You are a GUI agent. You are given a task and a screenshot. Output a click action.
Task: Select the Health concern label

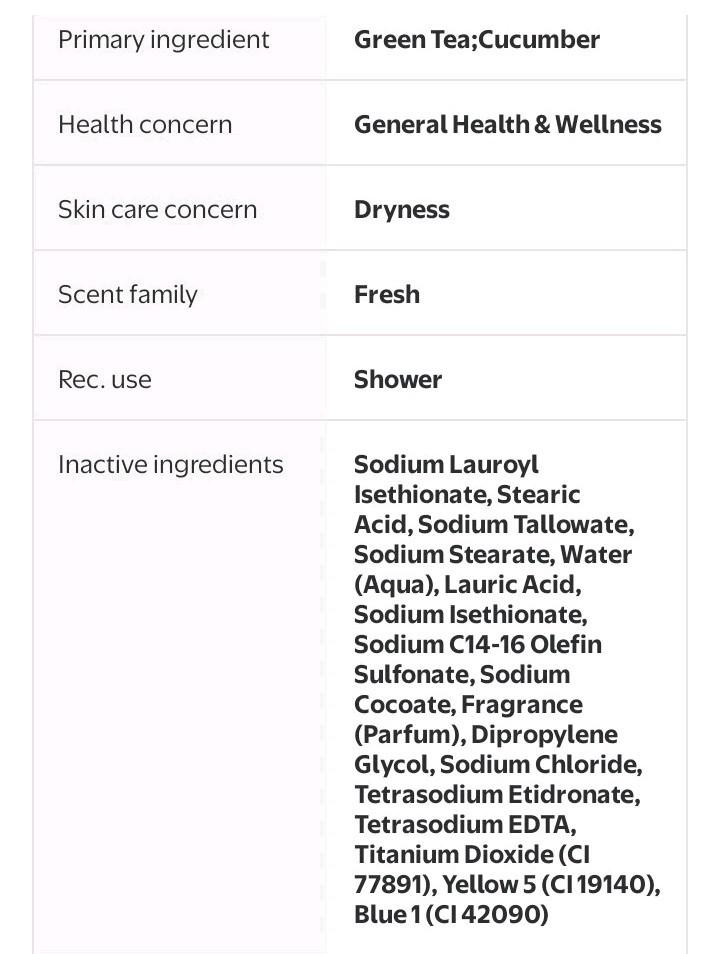coord(145,125)
